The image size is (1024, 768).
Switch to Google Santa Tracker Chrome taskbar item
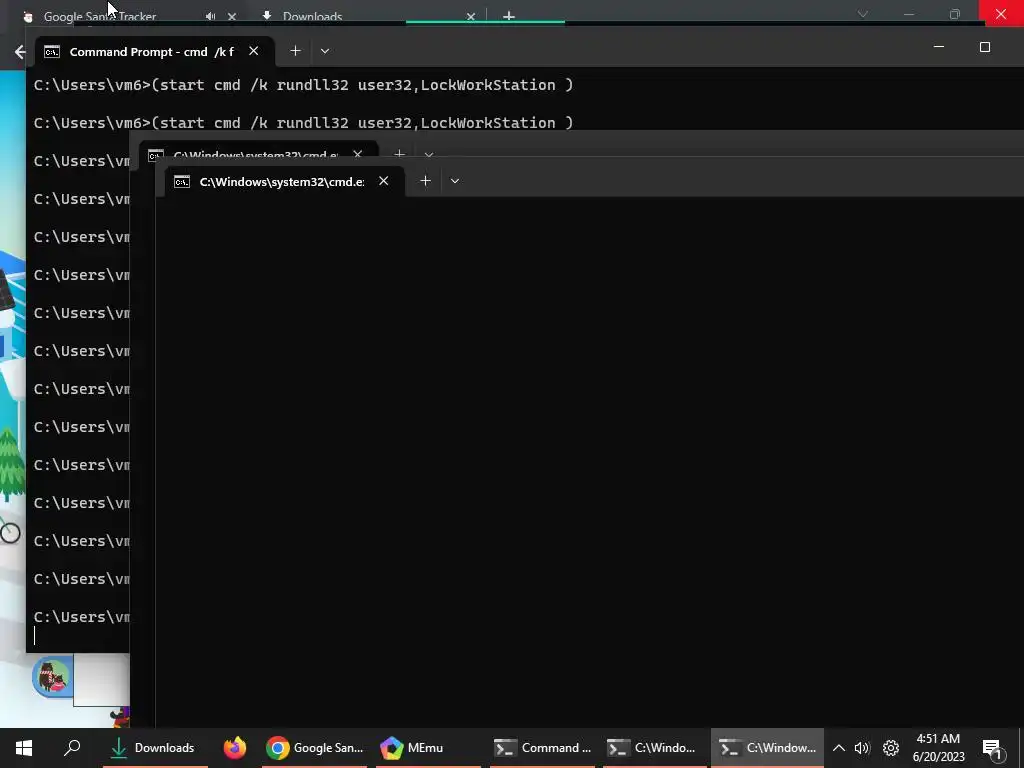[315, 748]
